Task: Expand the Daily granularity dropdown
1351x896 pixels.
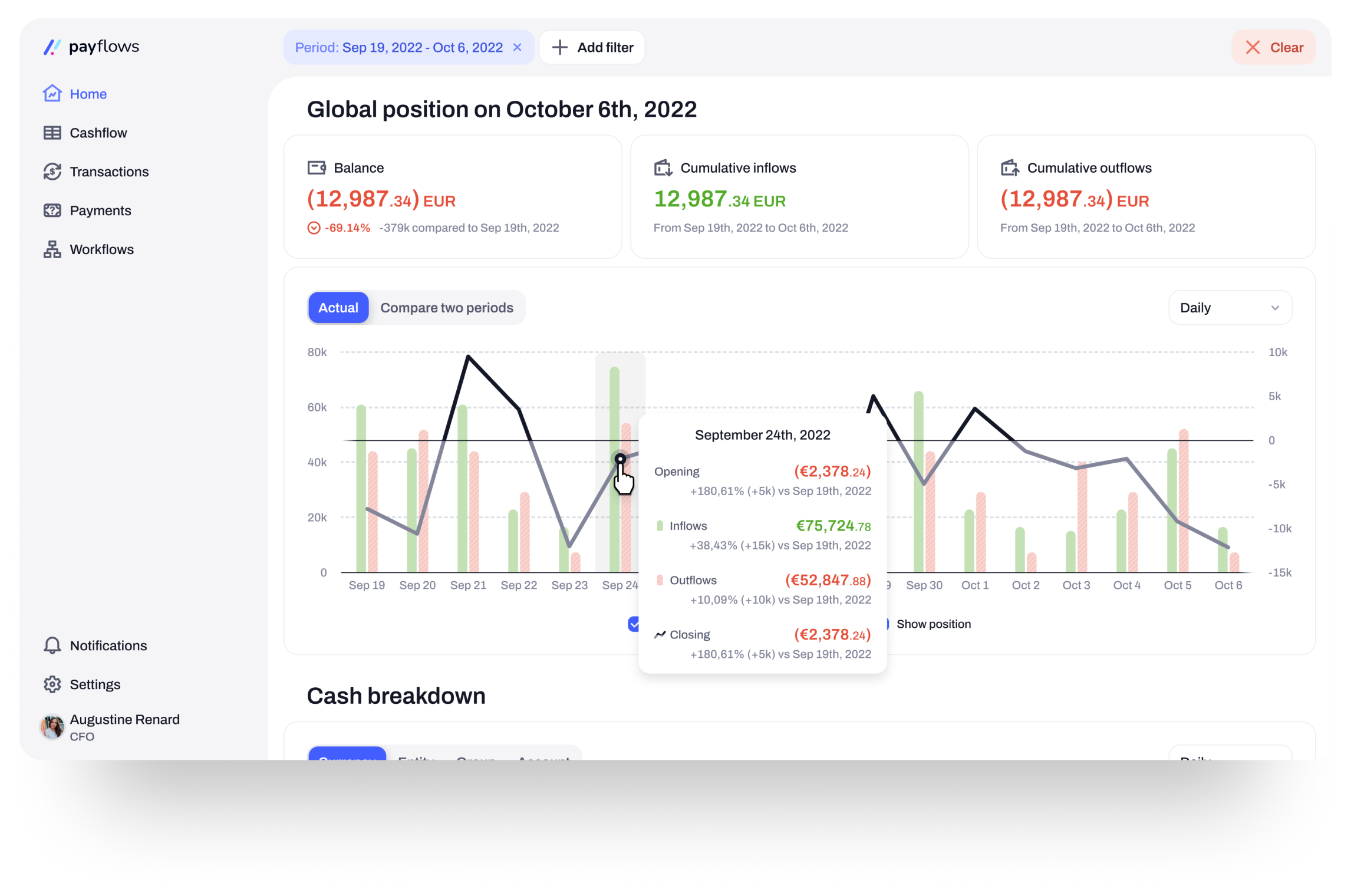Action: (x=1230, y=308)
